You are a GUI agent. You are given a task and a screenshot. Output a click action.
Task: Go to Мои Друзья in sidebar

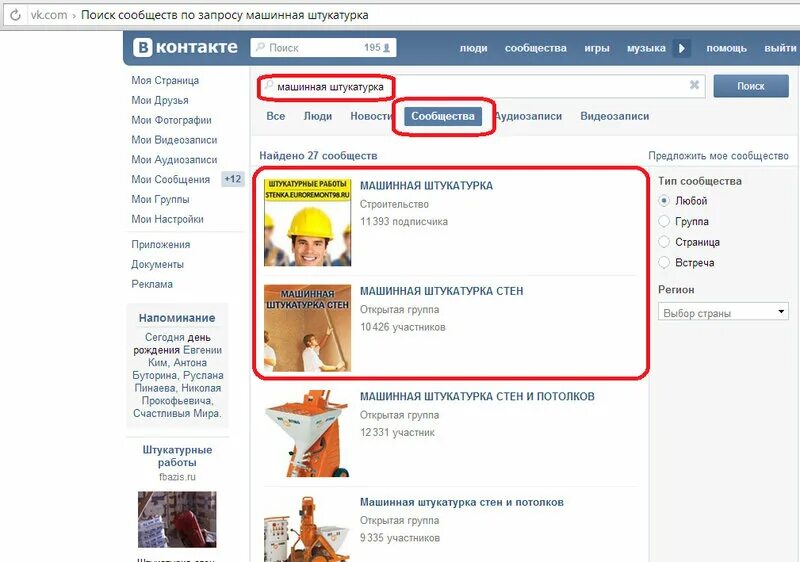click(x=160, y=100)
